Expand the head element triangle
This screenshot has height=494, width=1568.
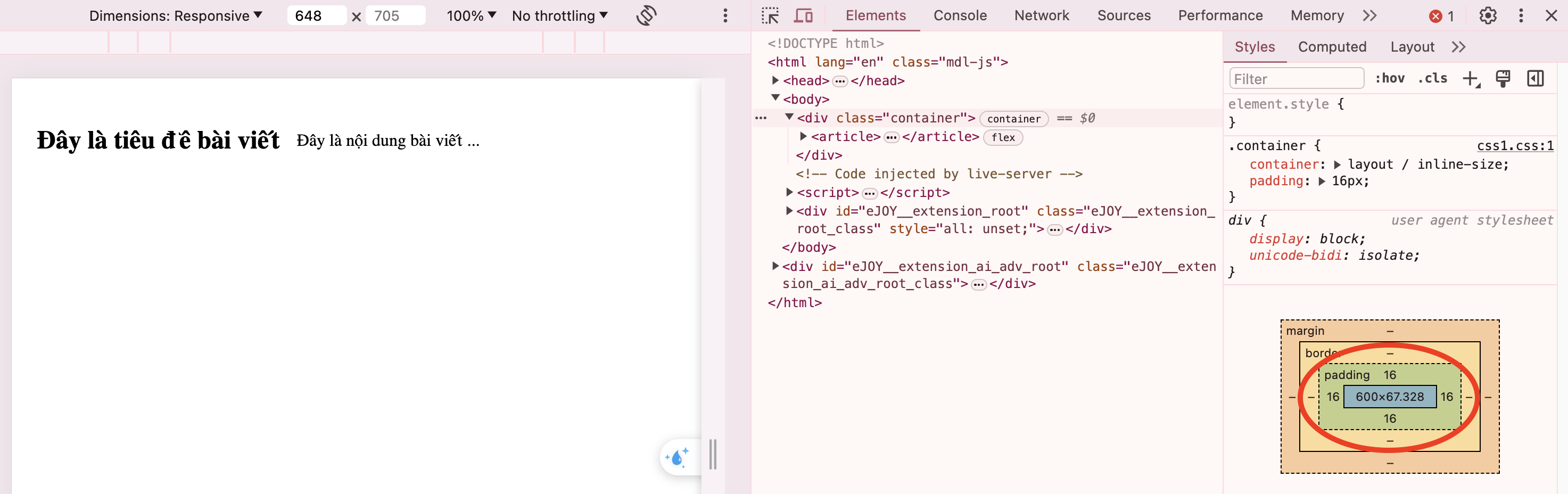click(x=775, y=80)
